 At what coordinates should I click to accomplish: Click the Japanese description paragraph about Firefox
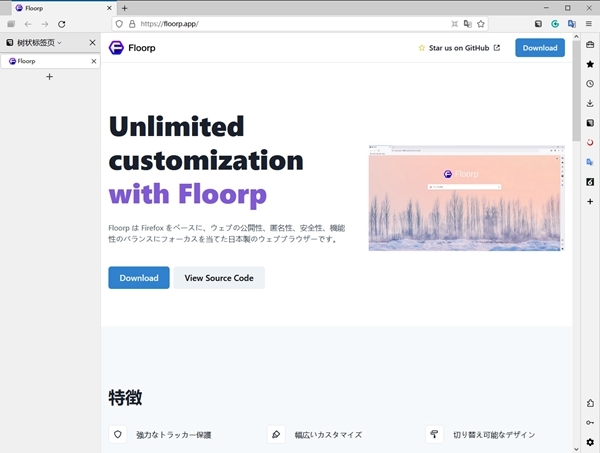point(227,233)
